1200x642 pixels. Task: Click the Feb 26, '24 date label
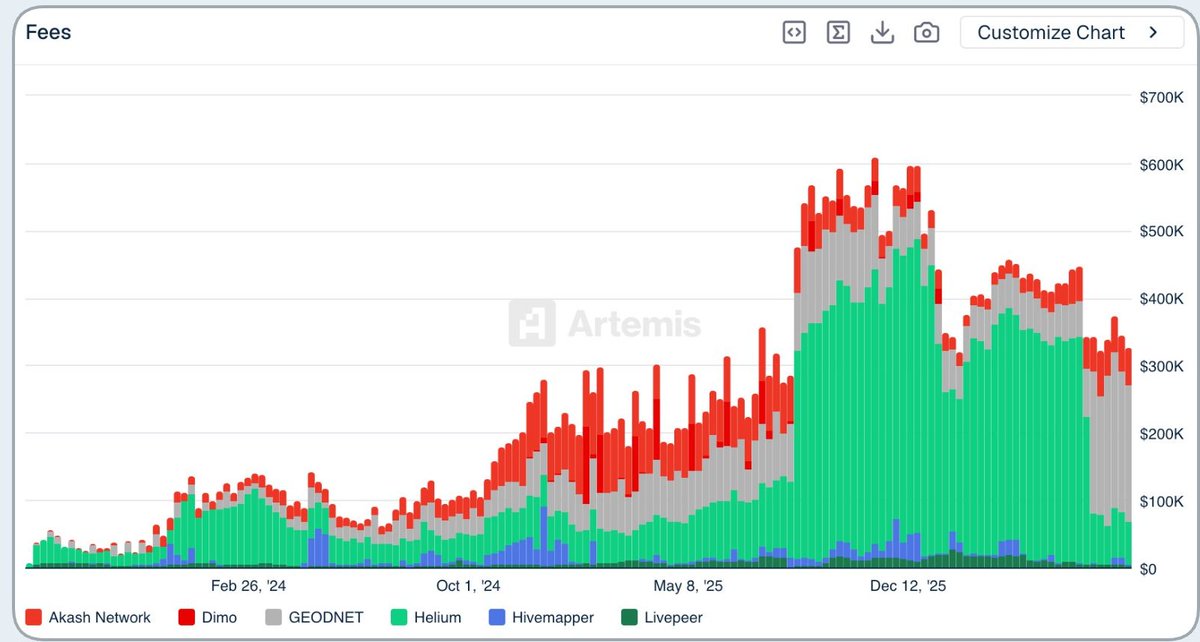(x=247, y=586)
